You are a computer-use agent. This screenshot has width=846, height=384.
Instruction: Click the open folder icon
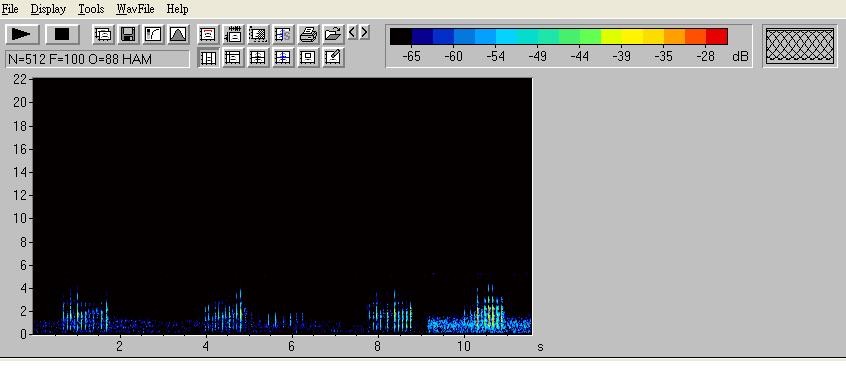pyautogui.click(x=333, y=35)
